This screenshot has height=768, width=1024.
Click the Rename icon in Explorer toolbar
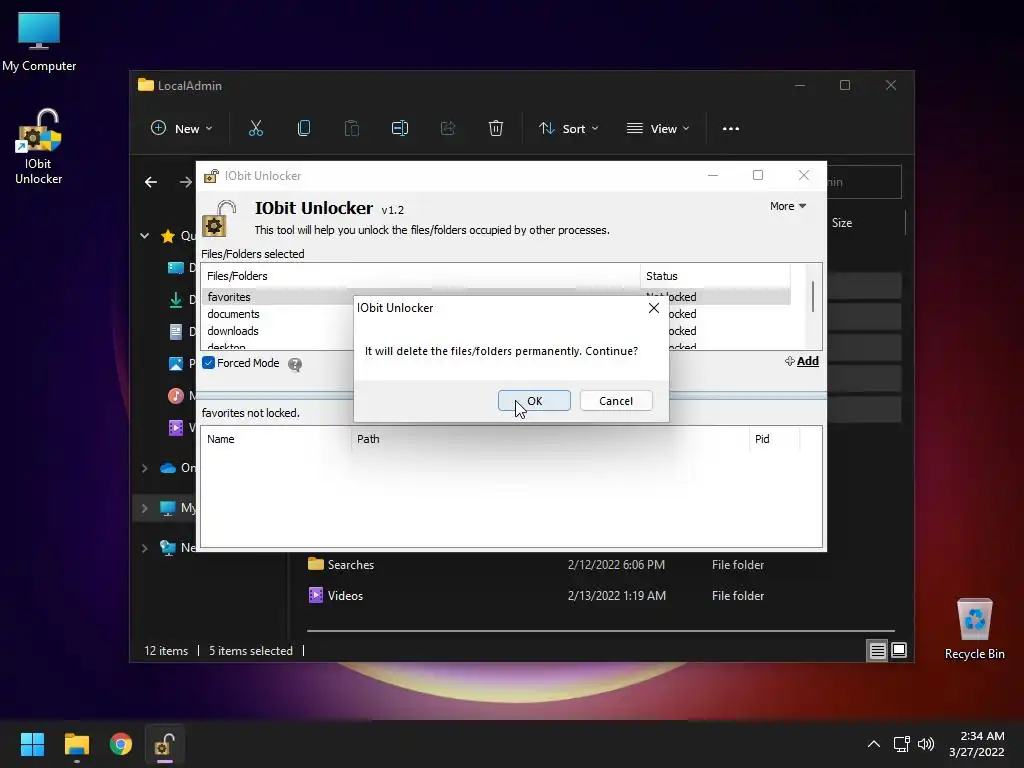(400, 129)
